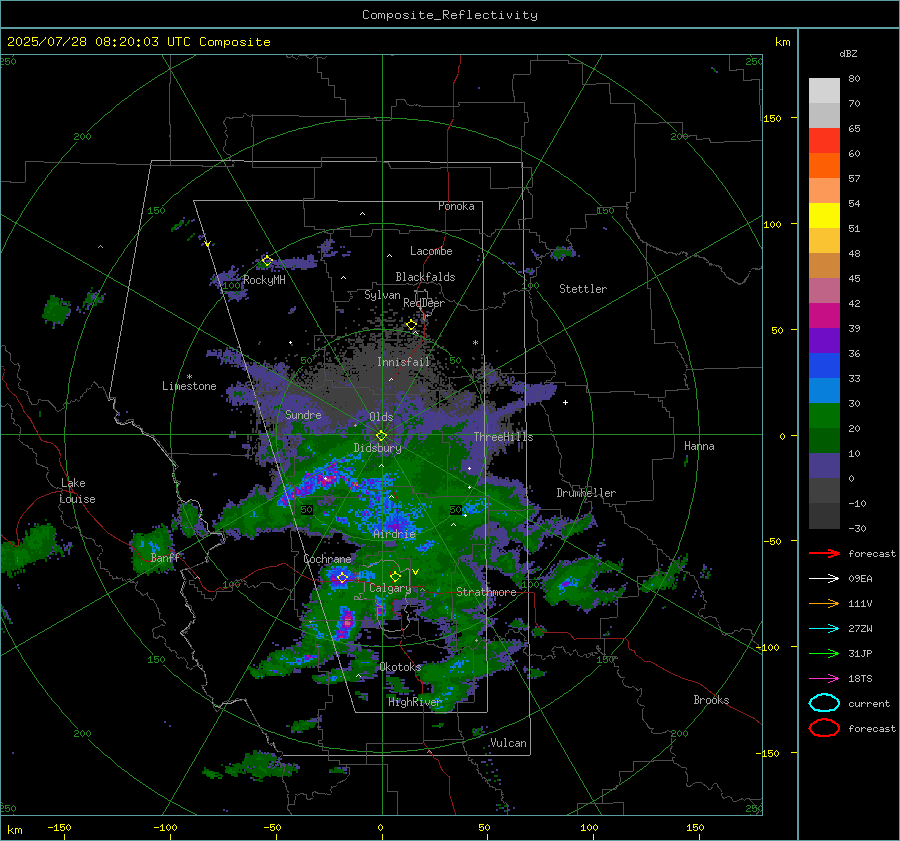Click the Hanna town label
Image resolution: width=900 pixels, height=841 pixels.
pyautogui.click(x=699, y=446)
